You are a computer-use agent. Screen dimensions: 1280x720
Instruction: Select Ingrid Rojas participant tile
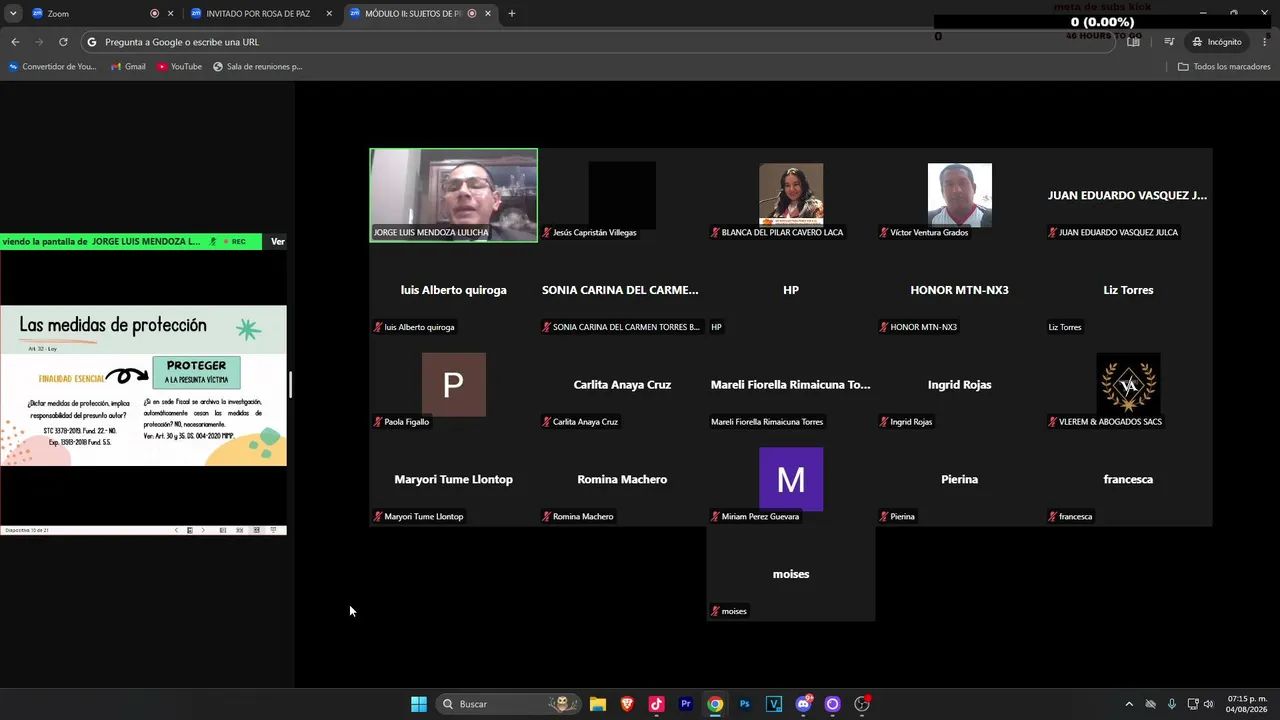(x=960, y=385)
